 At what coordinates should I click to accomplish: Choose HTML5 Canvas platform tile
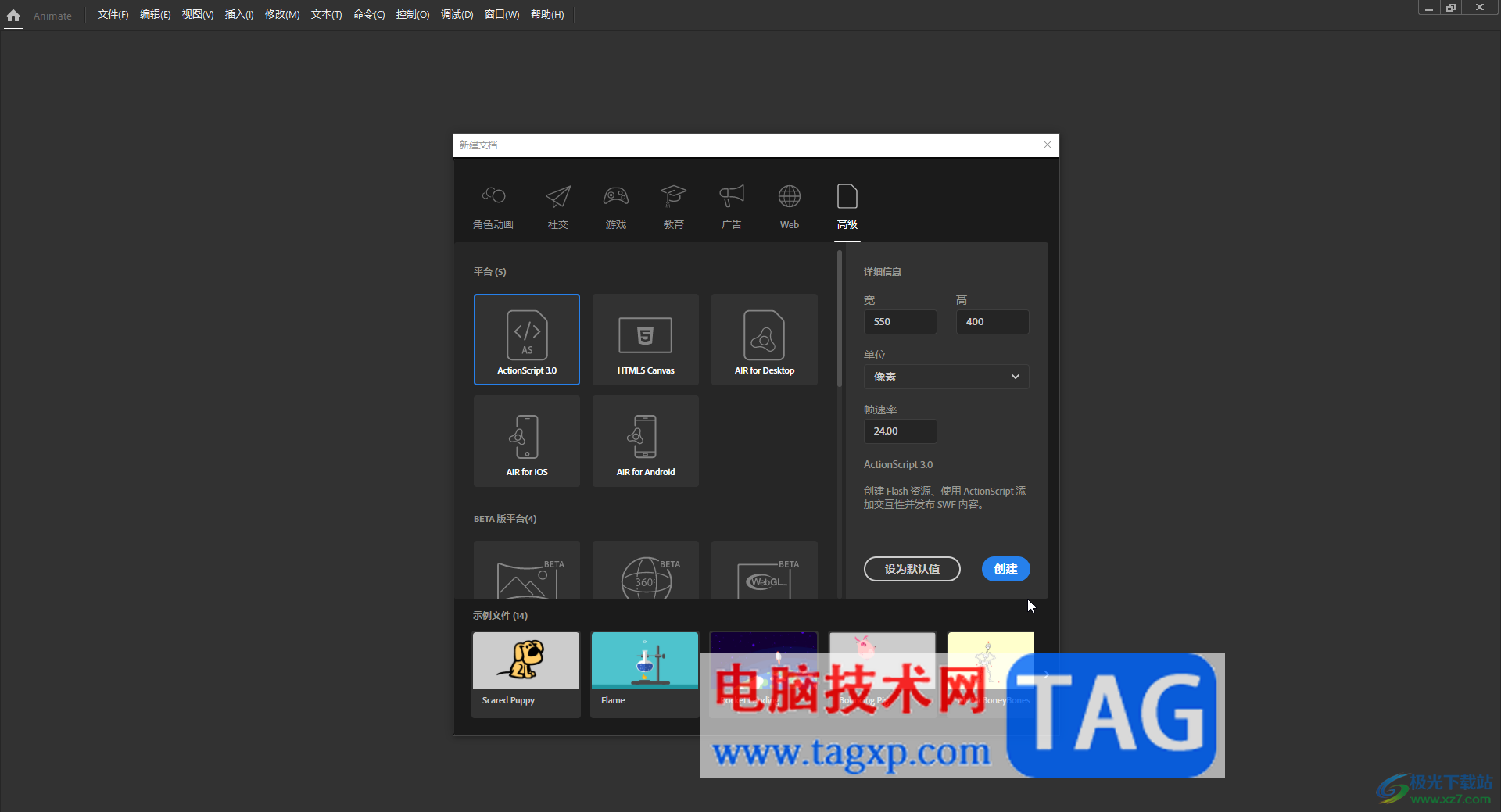[646, 339]
